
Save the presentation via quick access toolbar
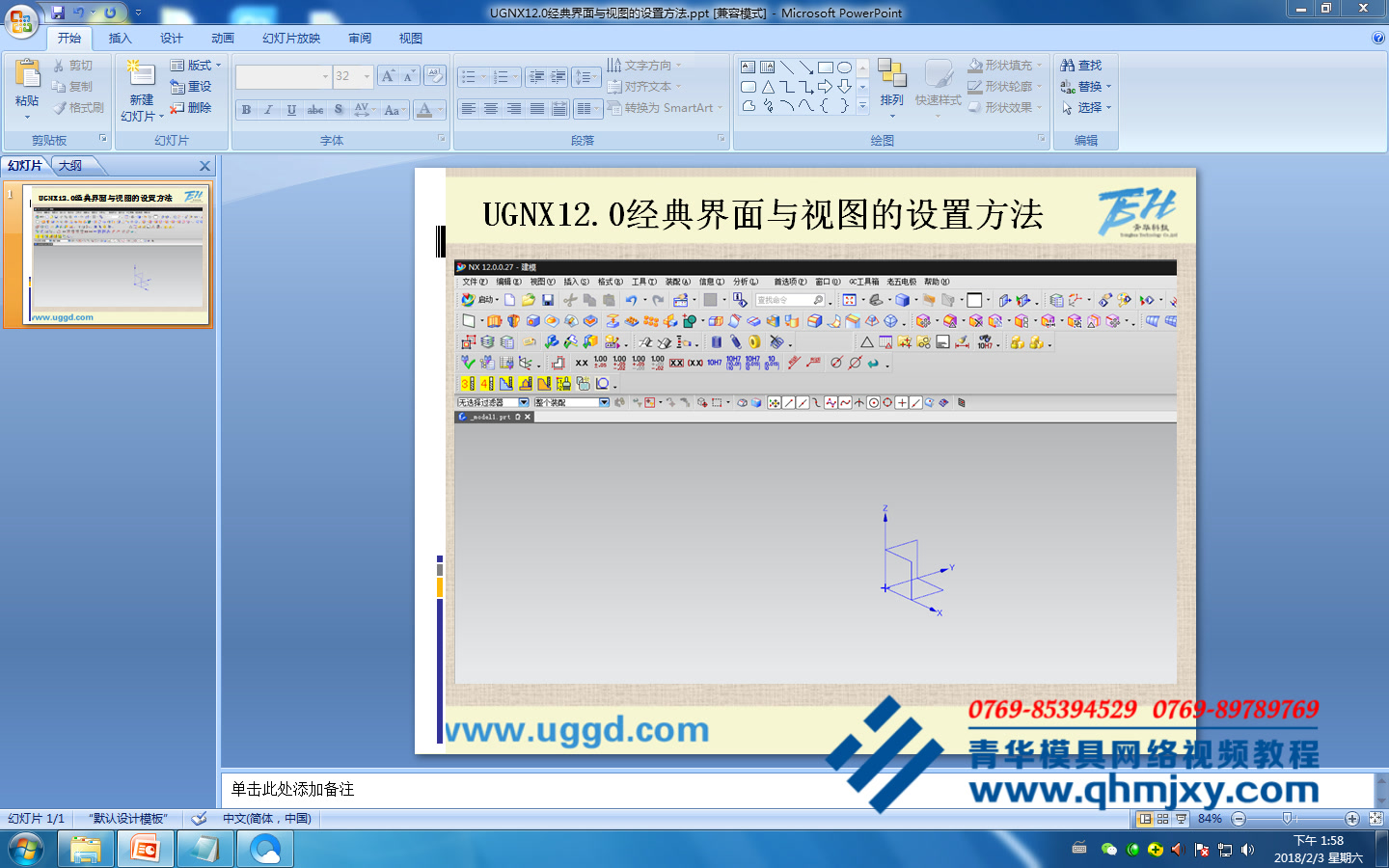58,13
